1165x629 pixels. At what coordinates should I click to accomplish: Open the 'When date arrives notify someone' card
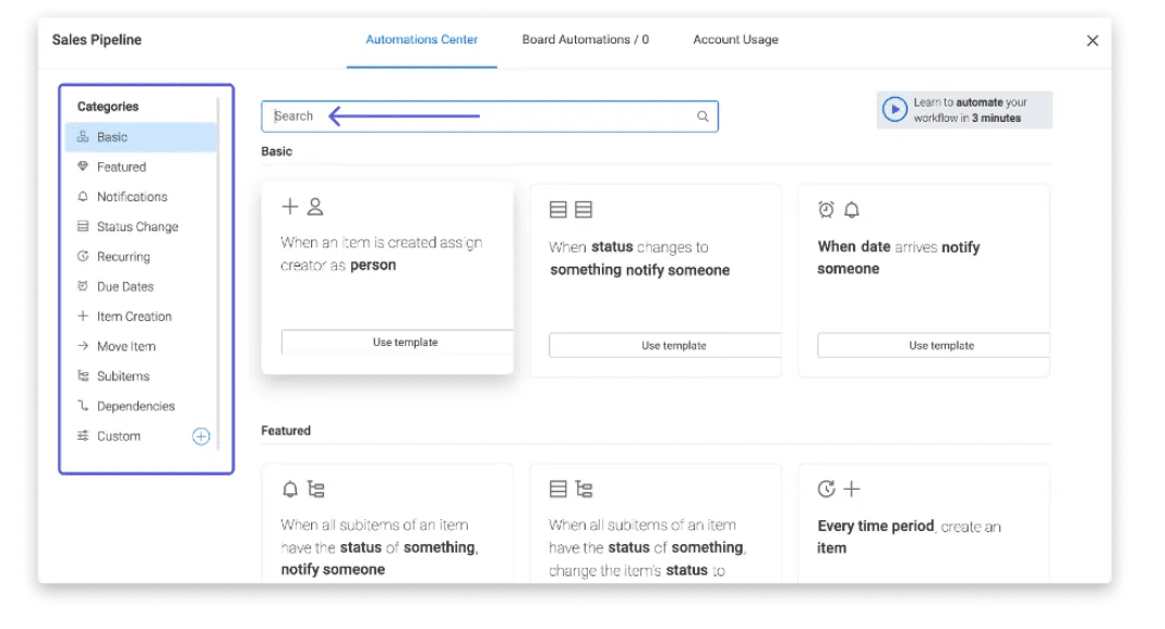pyautogui.click(x=924, y=281)
